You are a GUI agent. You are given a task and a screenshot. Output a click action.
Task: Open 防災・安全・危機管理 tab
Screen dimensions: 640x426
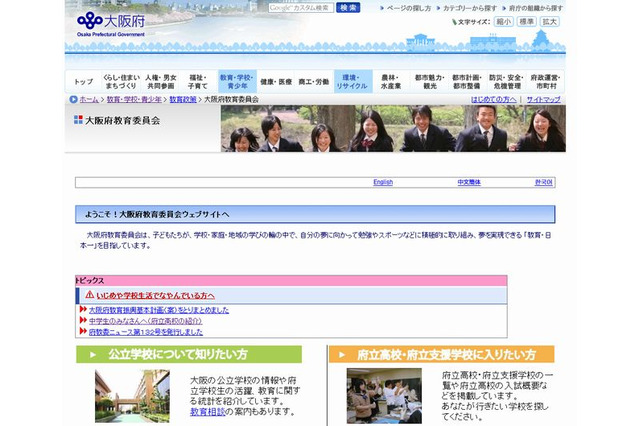coord(507,82)
